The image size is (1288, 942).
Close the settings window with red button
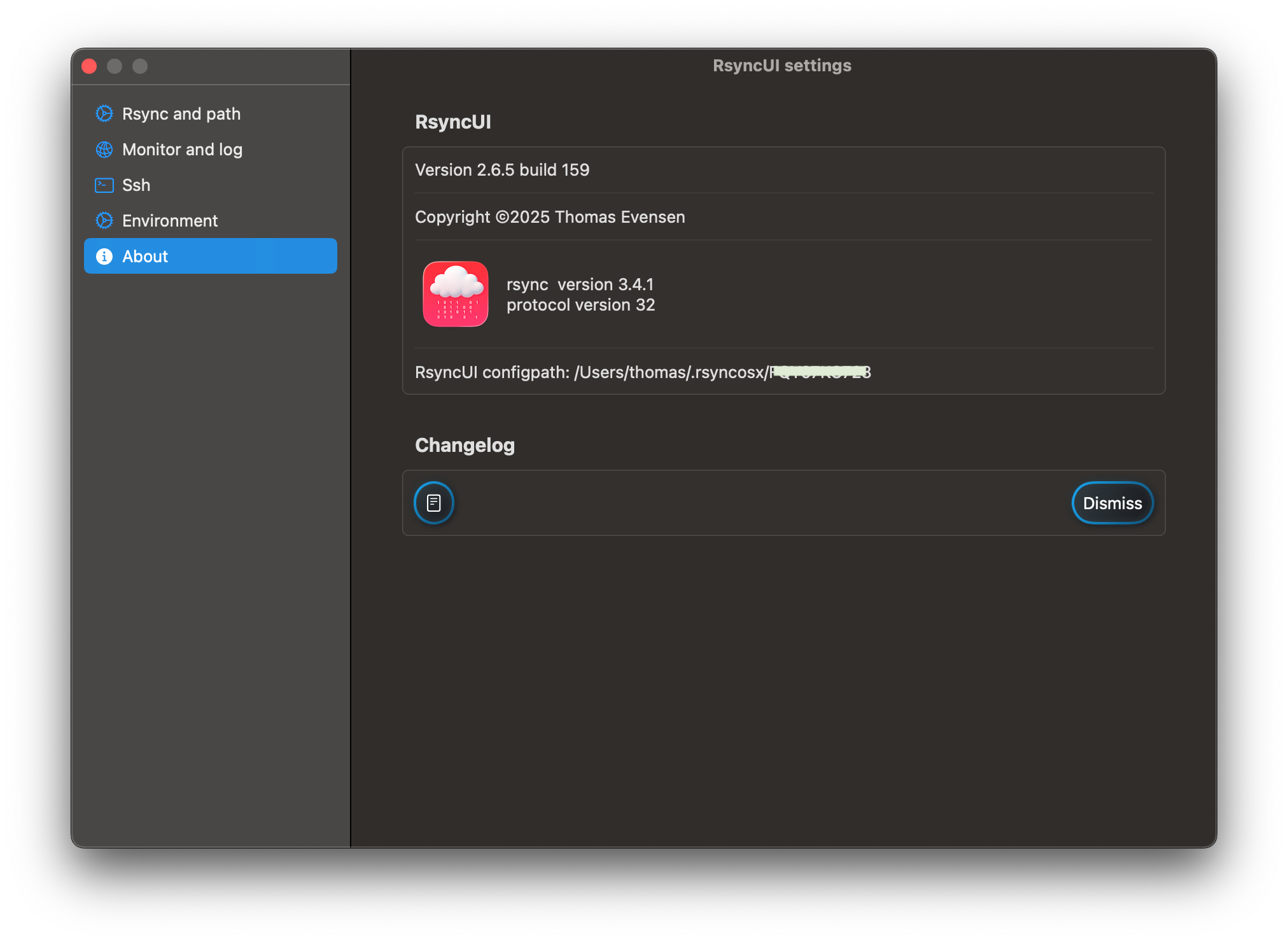coord(89,66)
